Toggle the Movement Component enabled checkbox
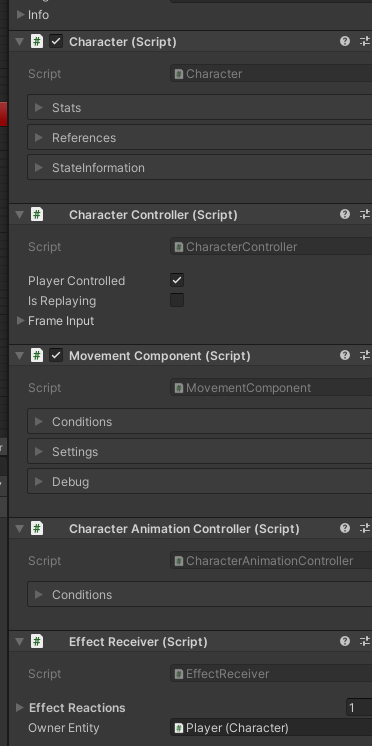The image size is (372, 746). point(56,355)
